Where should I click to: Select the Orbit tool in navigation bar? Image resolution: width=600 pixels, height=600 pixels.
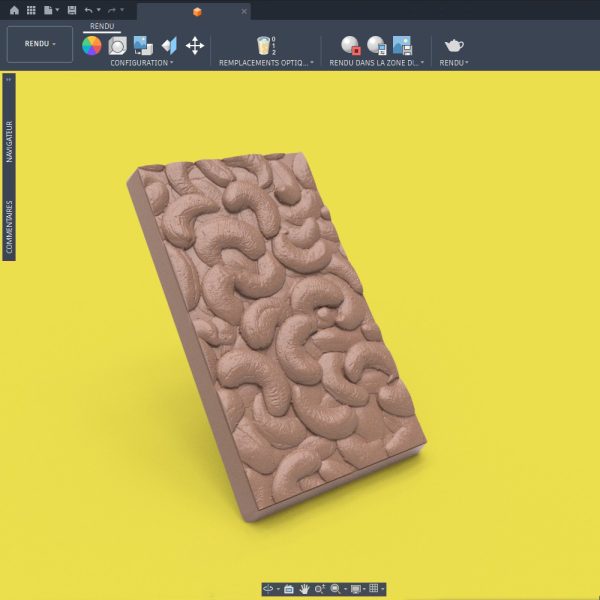(x=268, y=589)
